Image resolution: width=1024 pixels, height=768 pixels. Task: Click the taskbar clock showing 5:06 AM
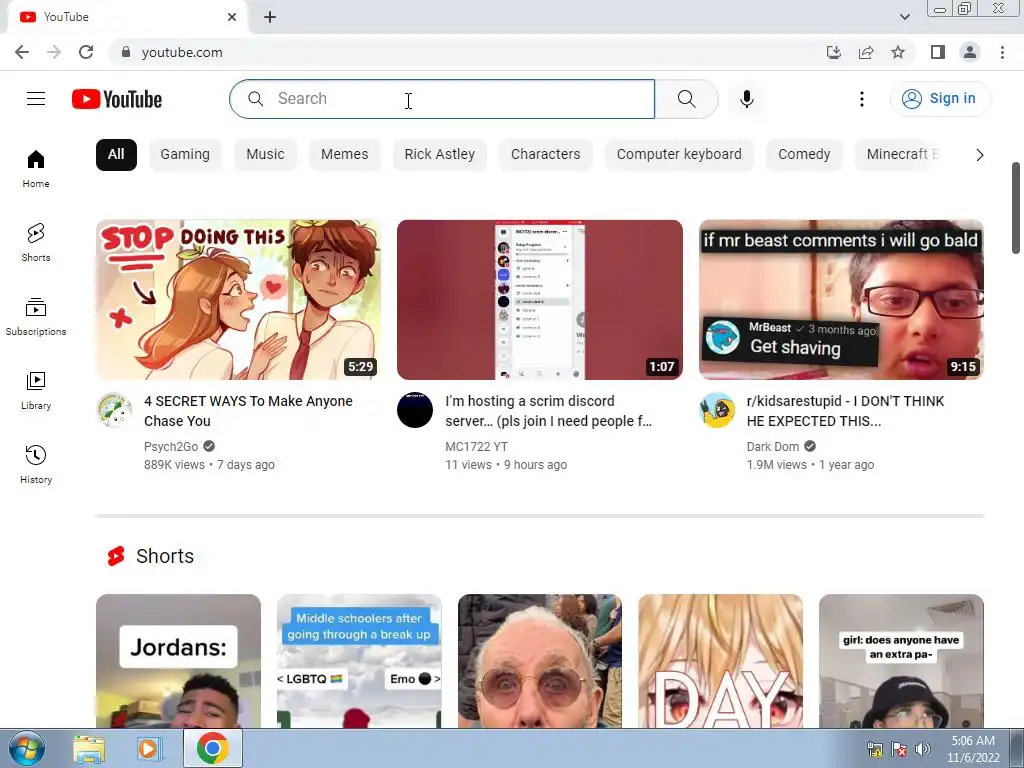pos(973,749)
